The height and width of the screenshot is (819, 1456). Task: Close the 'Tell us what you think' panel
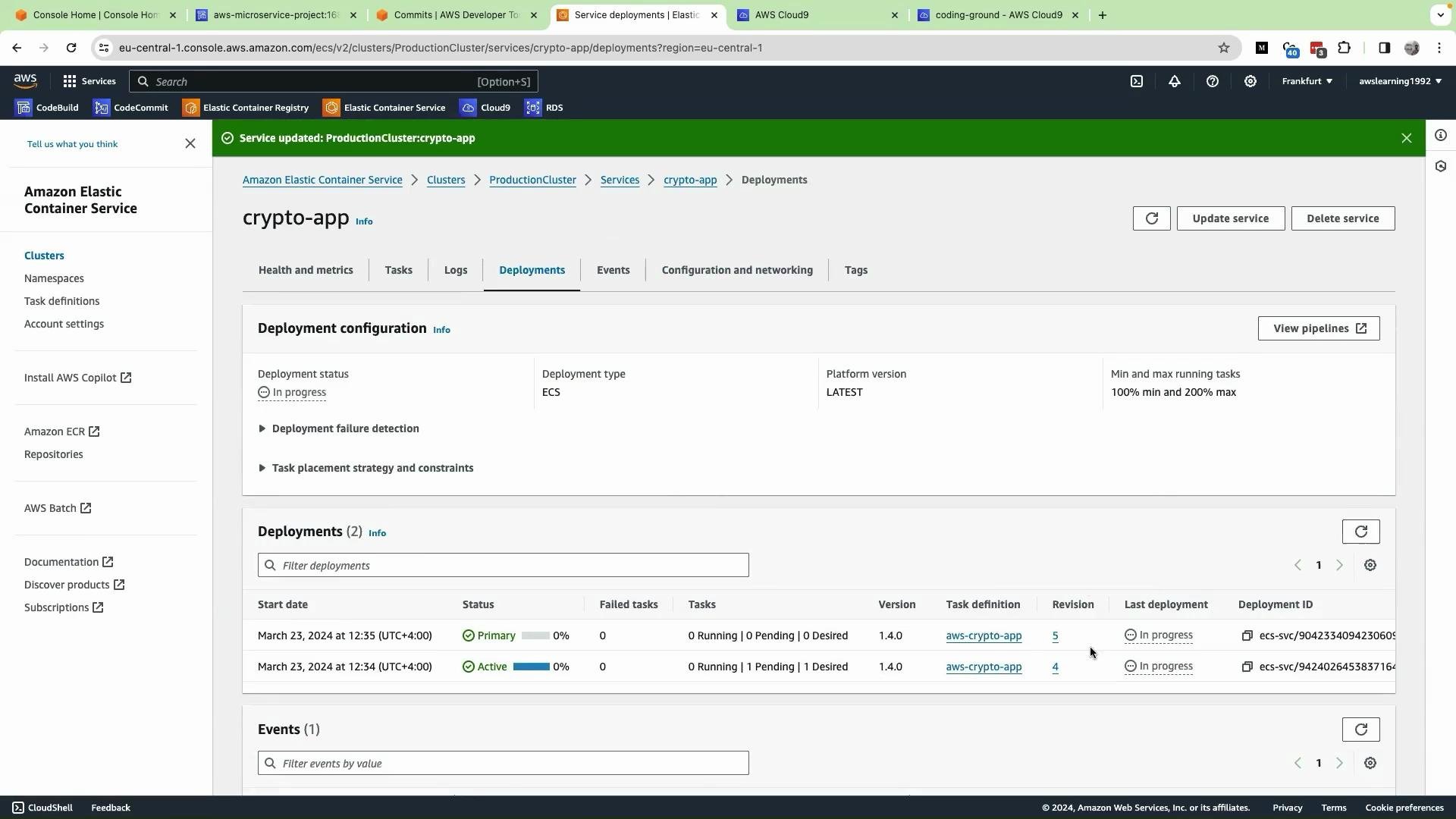click(x=190, y=143)
